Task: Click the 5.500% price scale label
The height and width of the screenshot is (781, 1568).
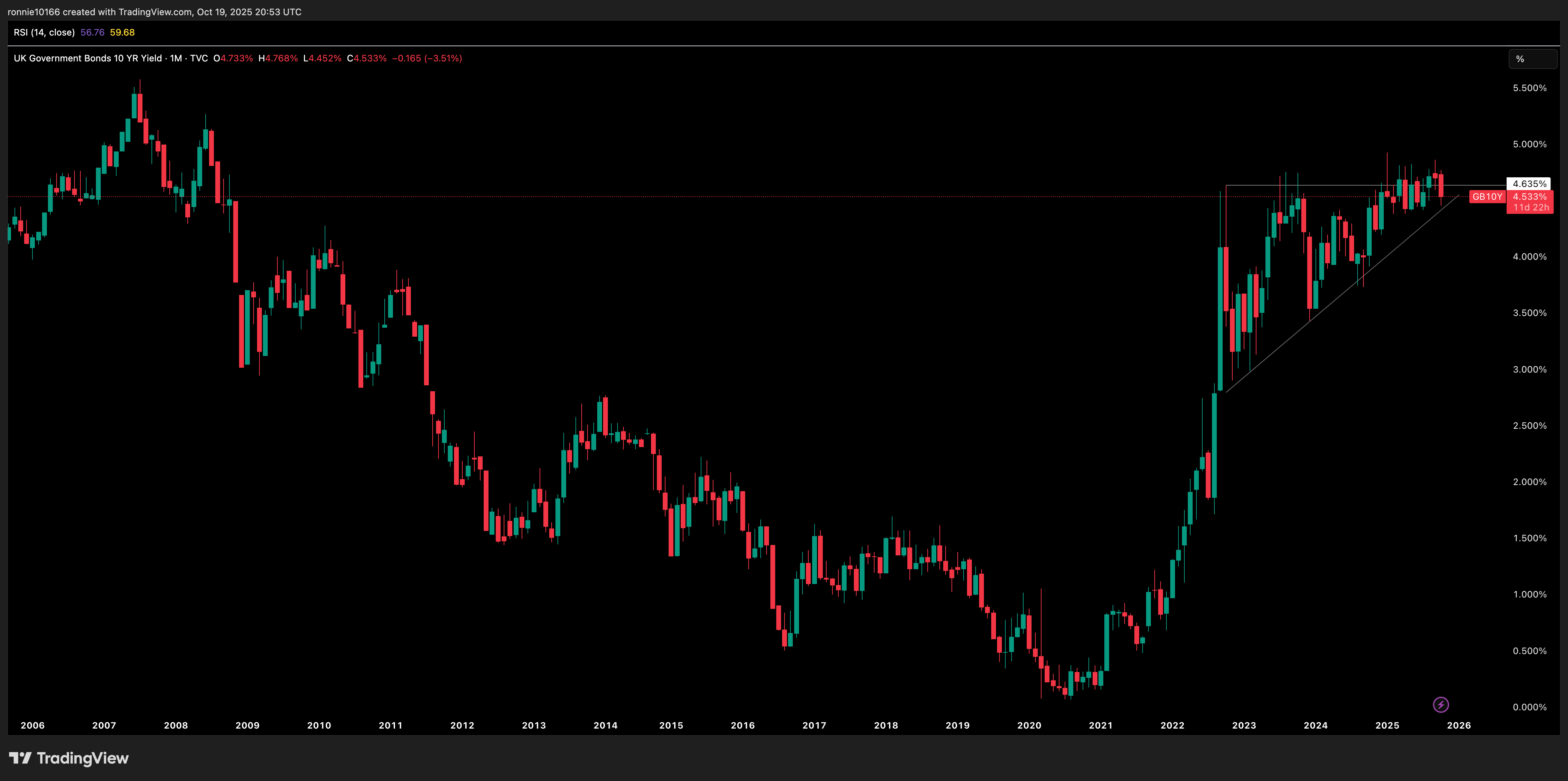Action: 1529,88
